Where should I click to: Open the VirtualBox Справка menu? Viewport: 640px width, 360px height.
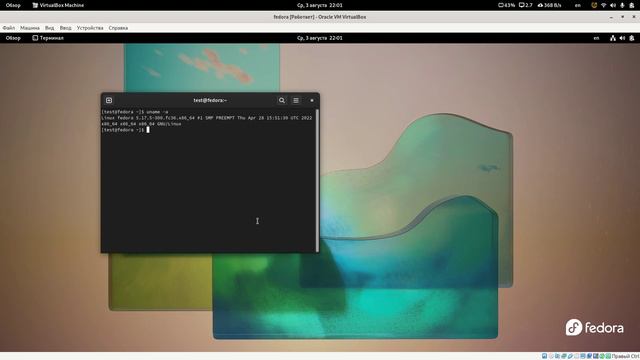(x=118, y=28)
